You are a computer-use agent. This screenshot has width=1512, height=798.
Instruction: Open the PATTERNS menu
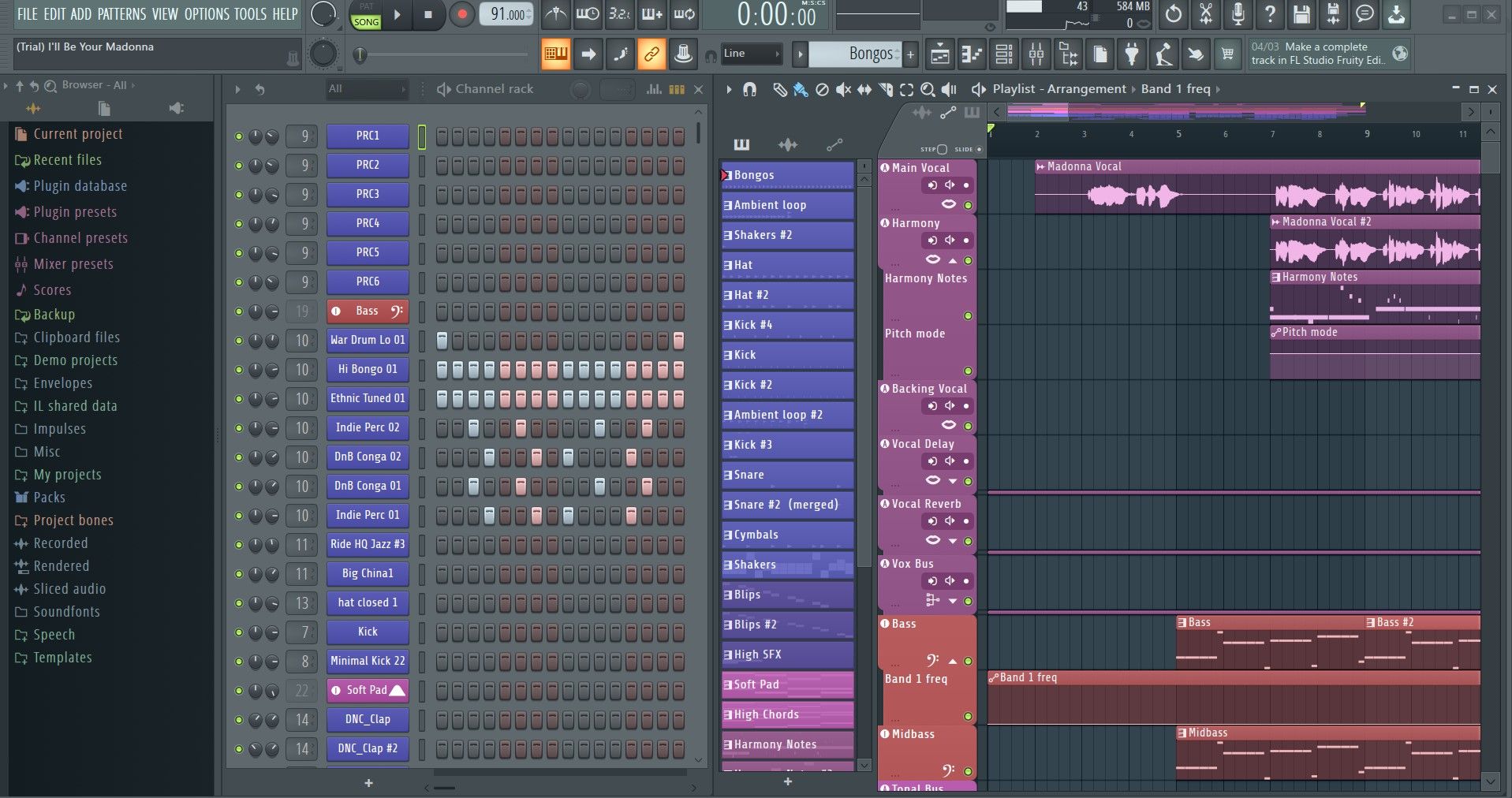click(121, 13)
